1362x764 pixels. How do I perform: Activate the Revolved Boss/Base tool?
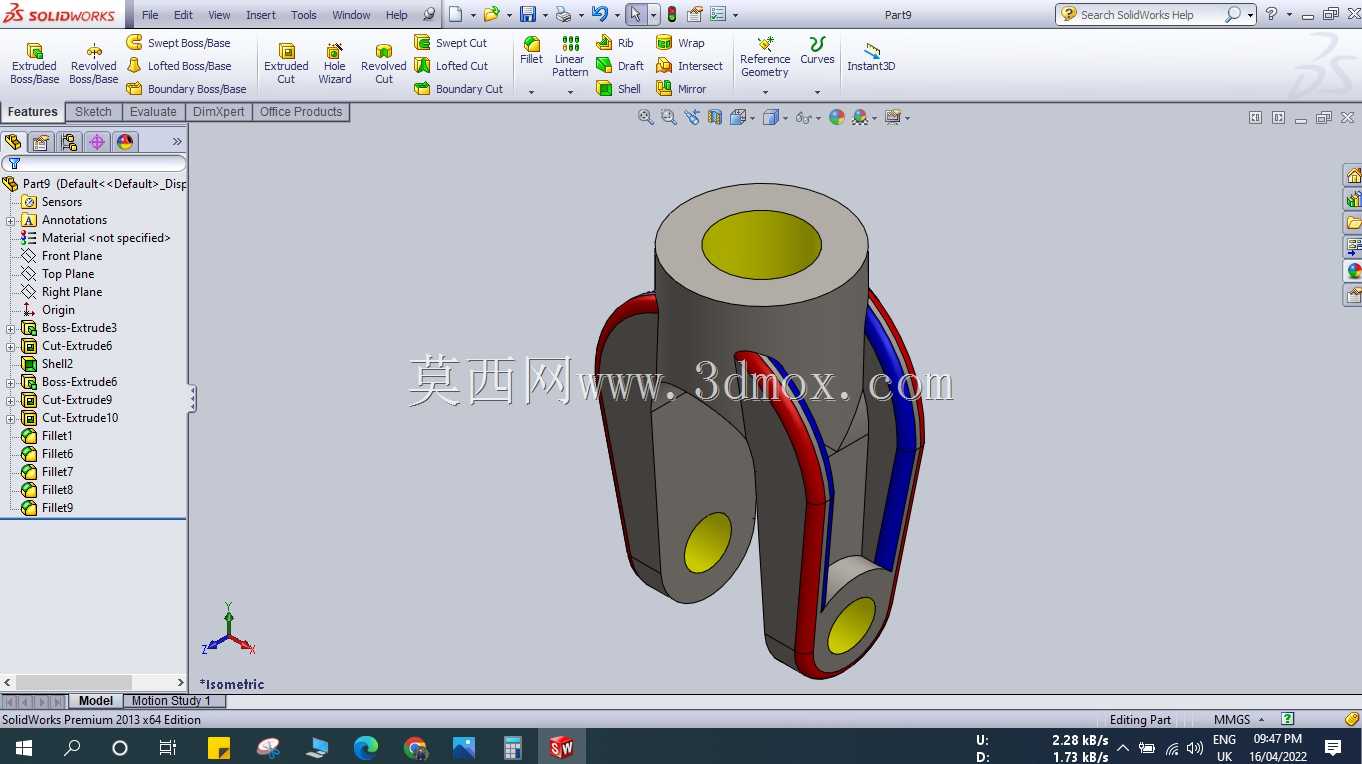click(93, 64)
